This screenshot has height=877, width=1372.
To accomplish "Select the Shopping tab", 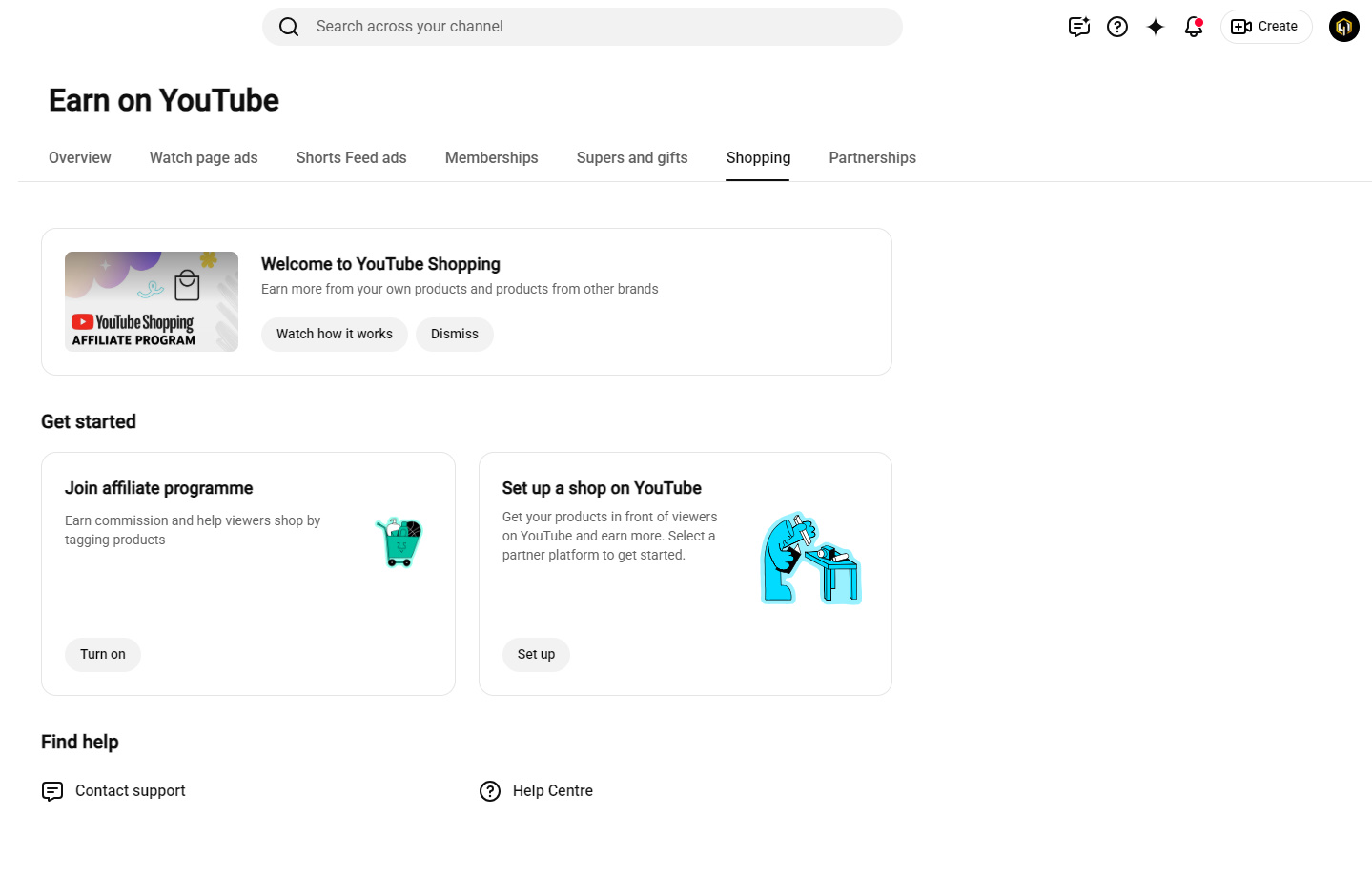I will click(x=758, y=158).
